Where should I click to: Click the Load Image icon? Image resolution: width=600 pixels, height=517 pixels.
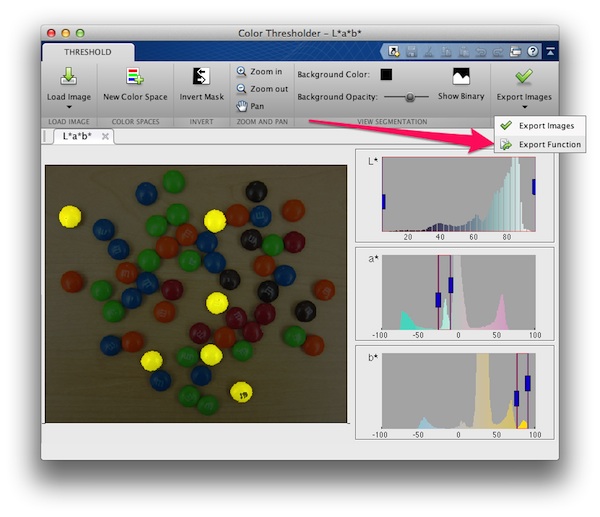(x=69, y=77)
